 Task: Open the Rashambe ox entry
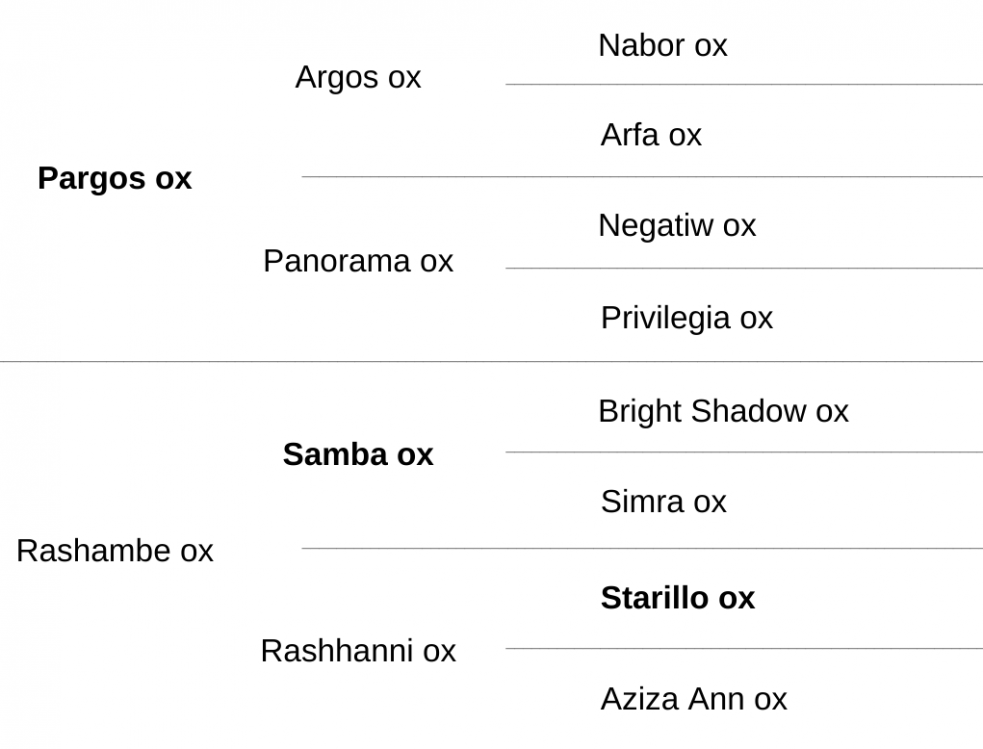[x=115, y=551]
